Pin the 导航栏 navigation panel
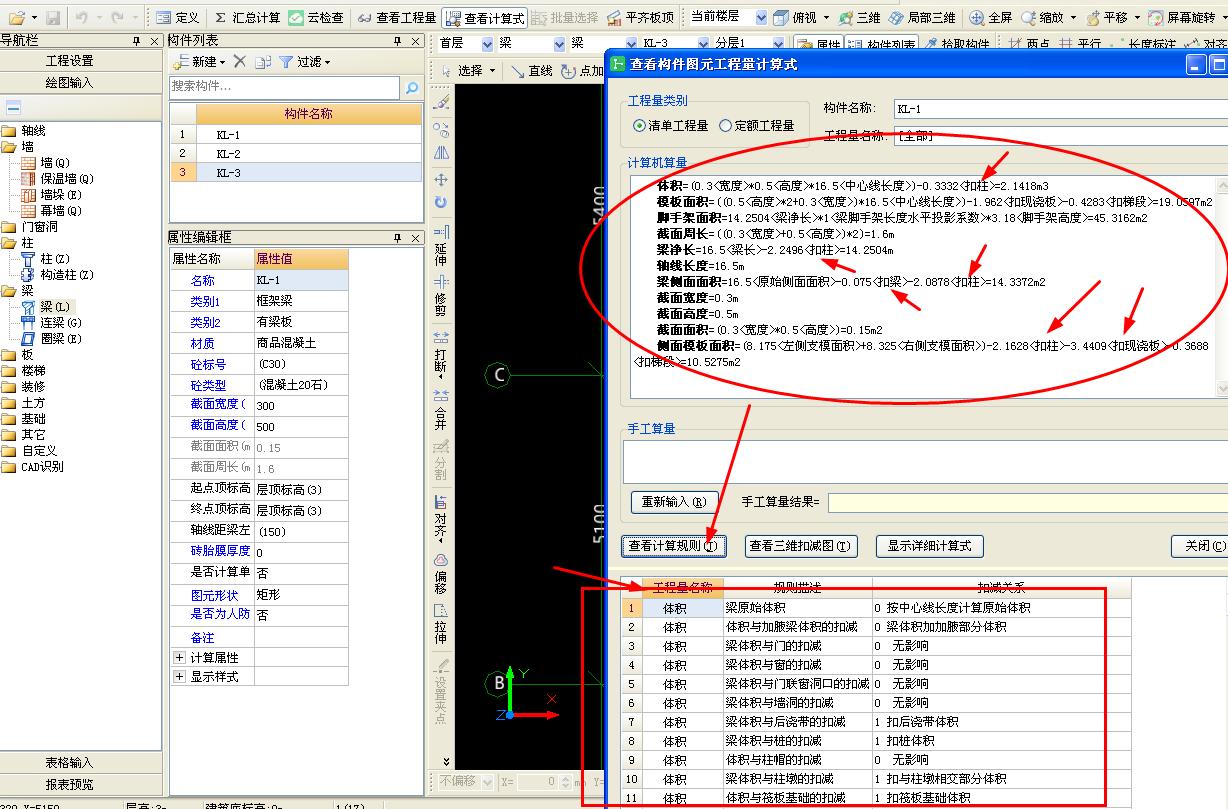This screenshot has width=1228, height=809. click(x=137, y=40)
